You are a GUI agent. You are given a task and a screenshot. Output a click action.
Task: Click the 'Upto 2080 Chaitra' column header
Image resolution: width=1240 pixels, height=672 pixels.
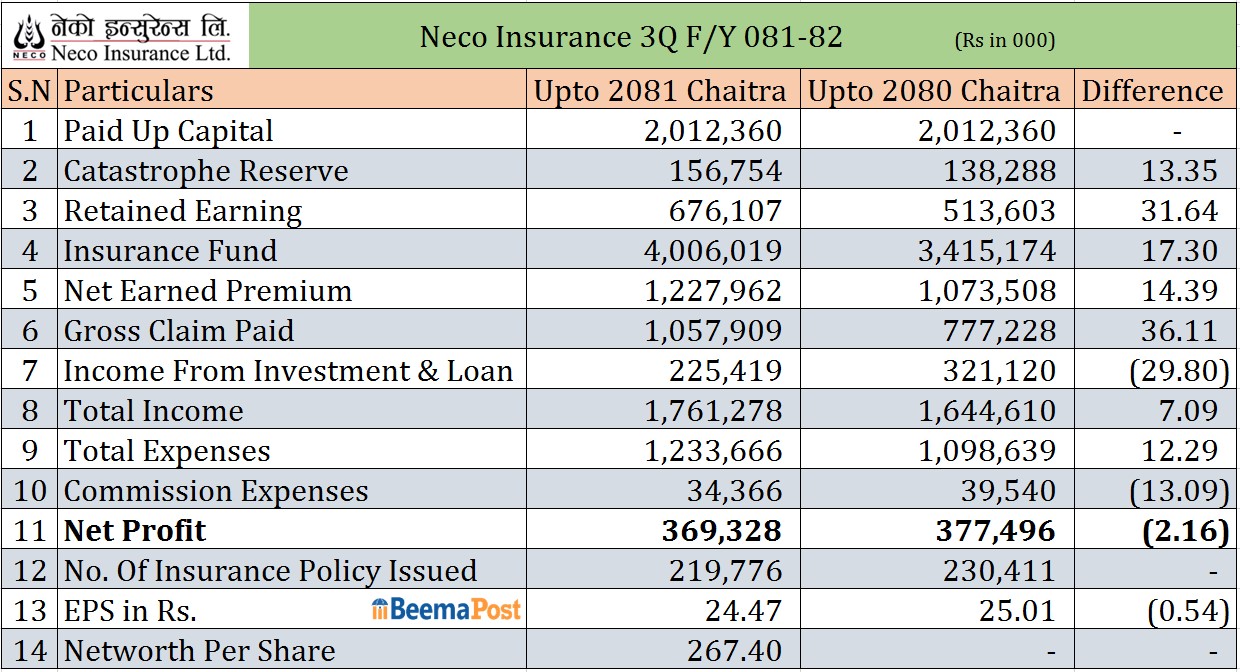pos(933,91)
